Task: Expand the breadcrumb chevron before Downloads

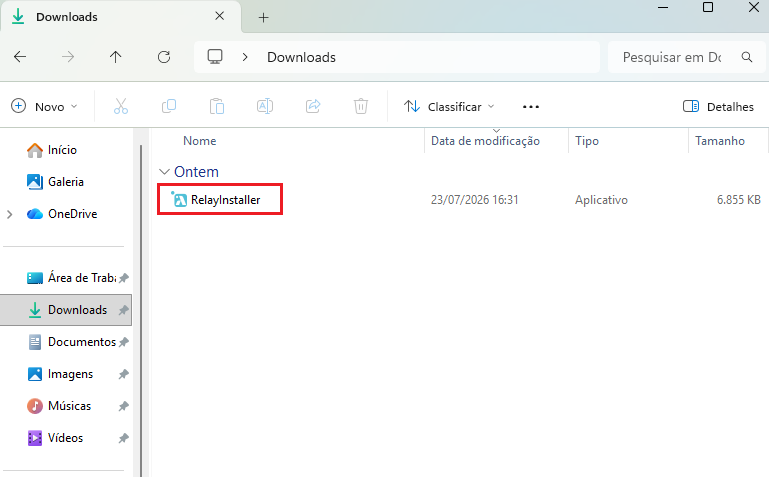Action: point(245,57)
